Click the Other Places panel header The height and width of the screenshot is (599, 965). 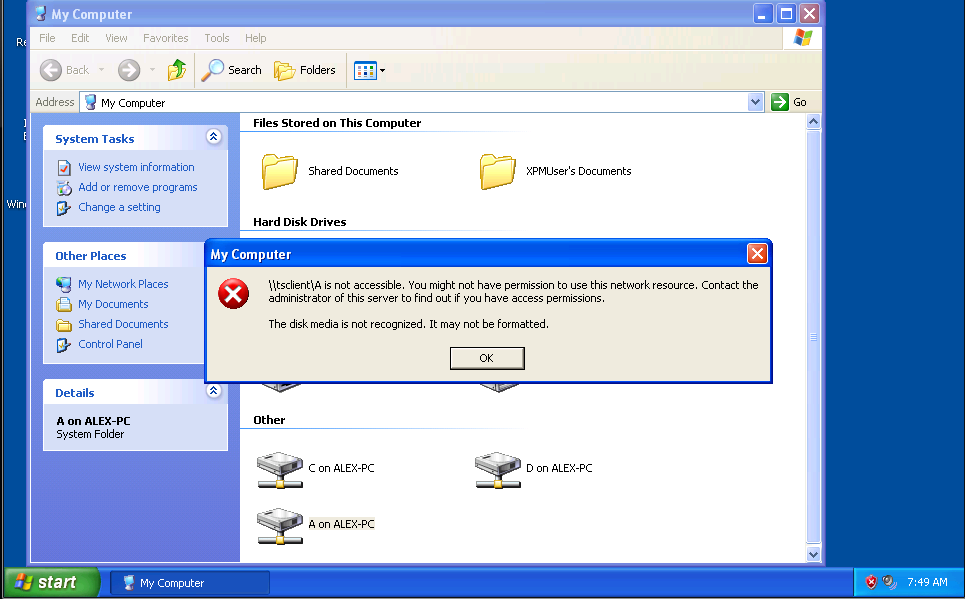pos(124,255)
